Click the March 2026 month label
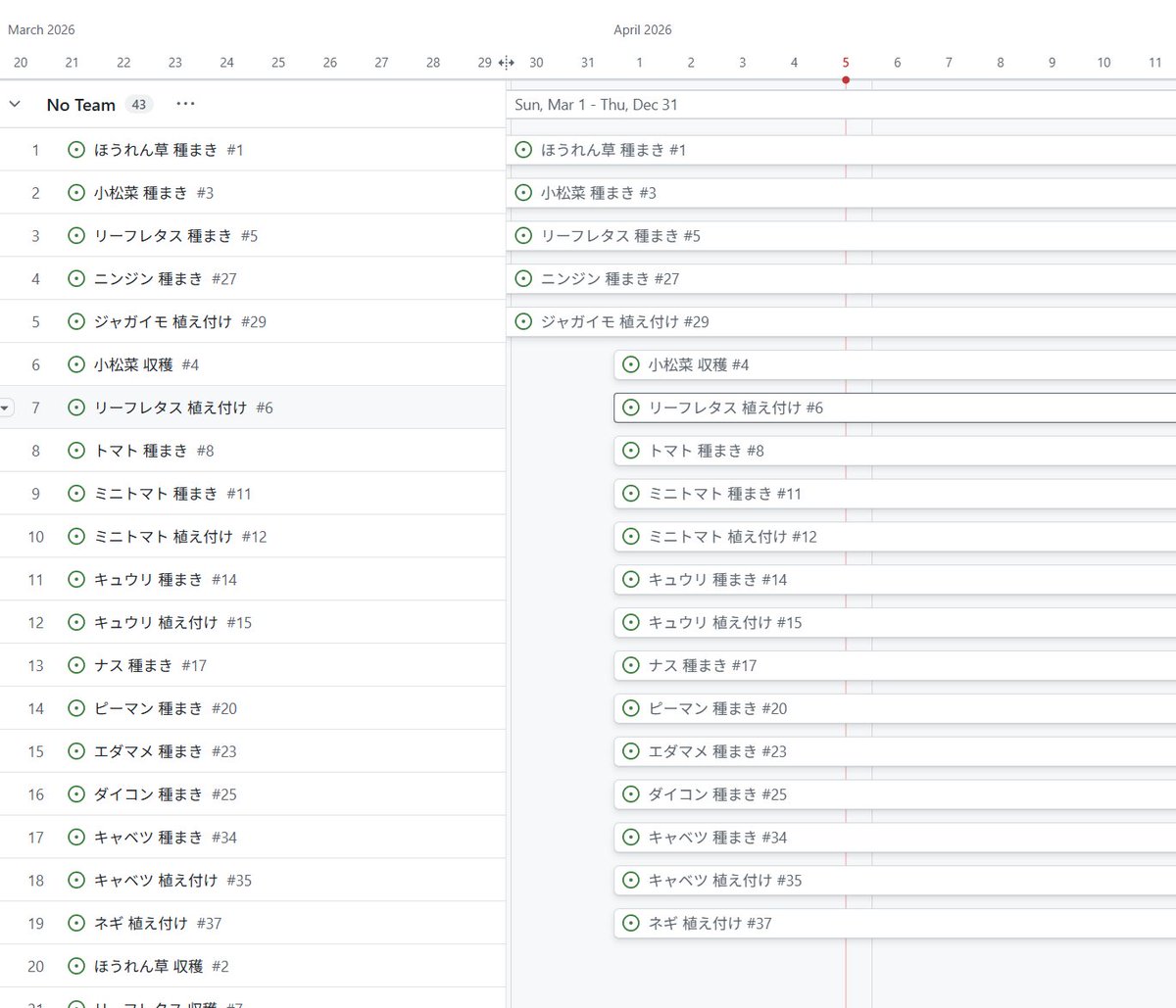Image resolution: width=1176 pixels, height=1008 pixels. click(x=41, y=29)
